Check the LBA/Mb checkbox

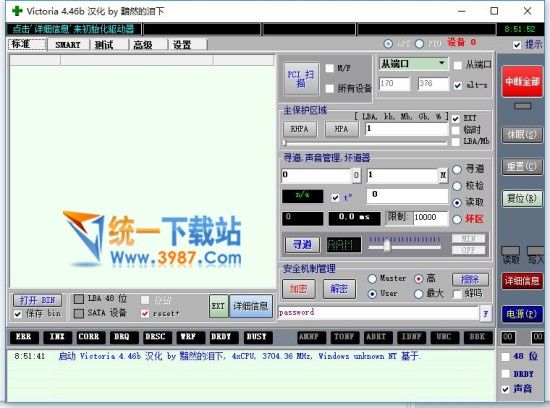[x=455, y=142]
